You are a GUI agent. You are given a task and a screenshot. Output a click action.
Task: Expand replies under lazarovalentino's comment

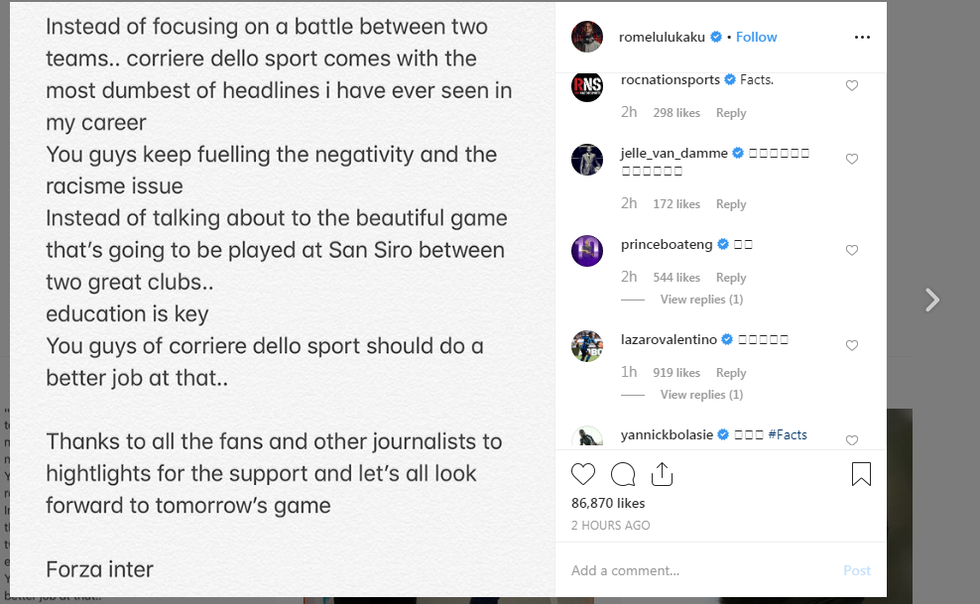point(701,394)
